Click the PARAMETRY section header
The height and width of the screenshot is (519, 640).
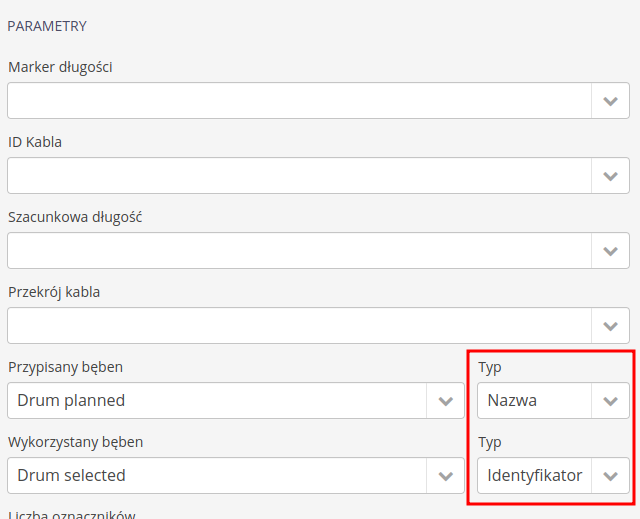pos(47,26)
